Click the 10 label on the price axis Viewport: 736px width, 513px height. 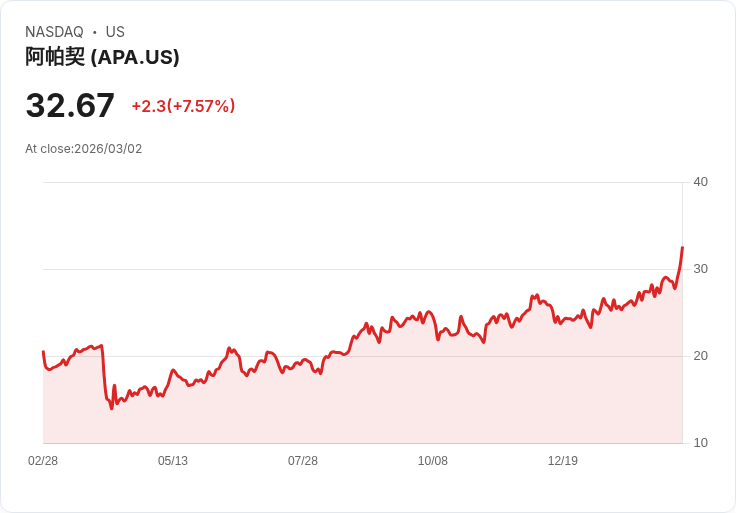click(700, 443)
